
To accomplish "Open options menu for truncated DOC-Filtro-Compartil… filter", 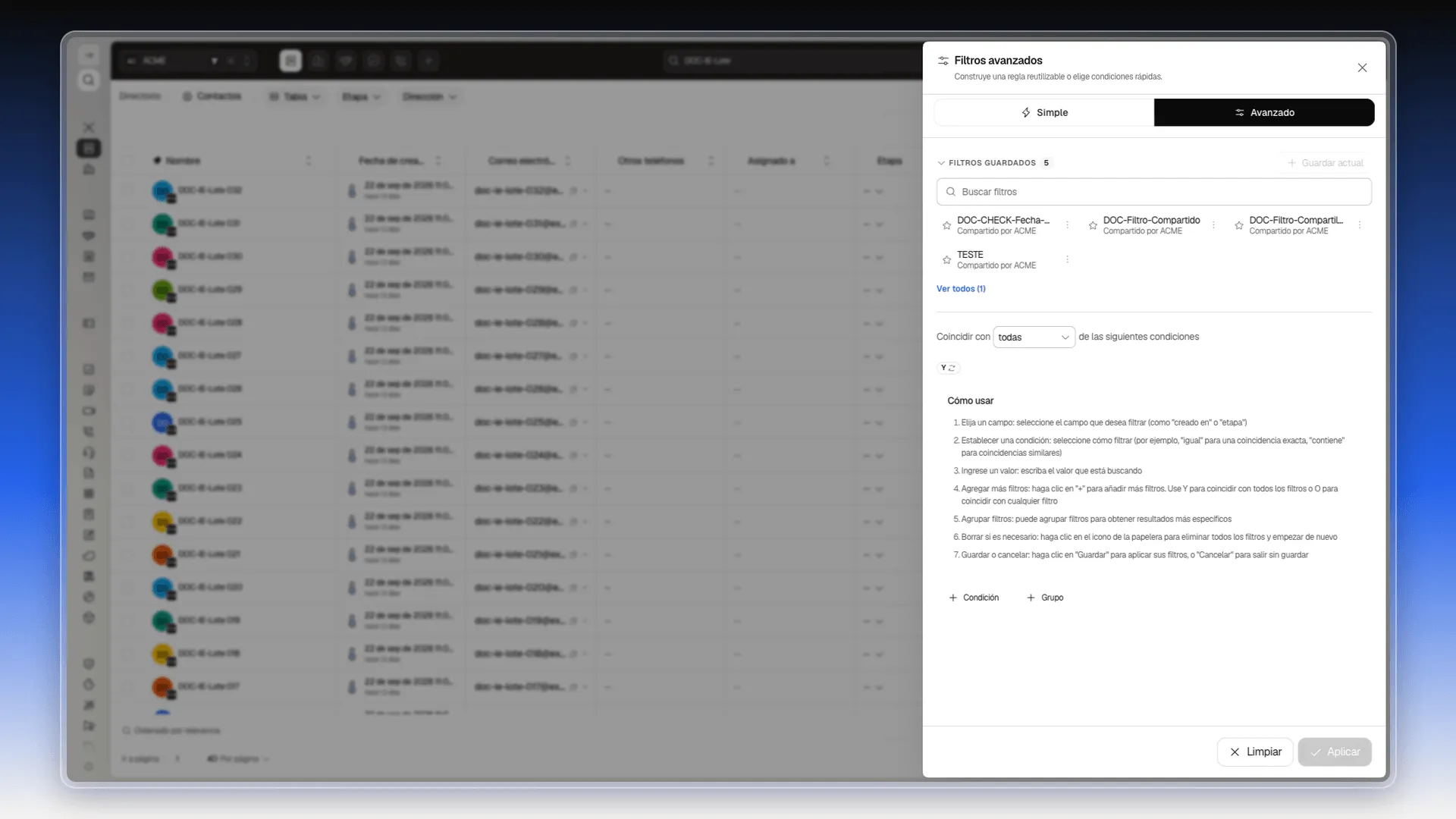I will coord(1360,225).
